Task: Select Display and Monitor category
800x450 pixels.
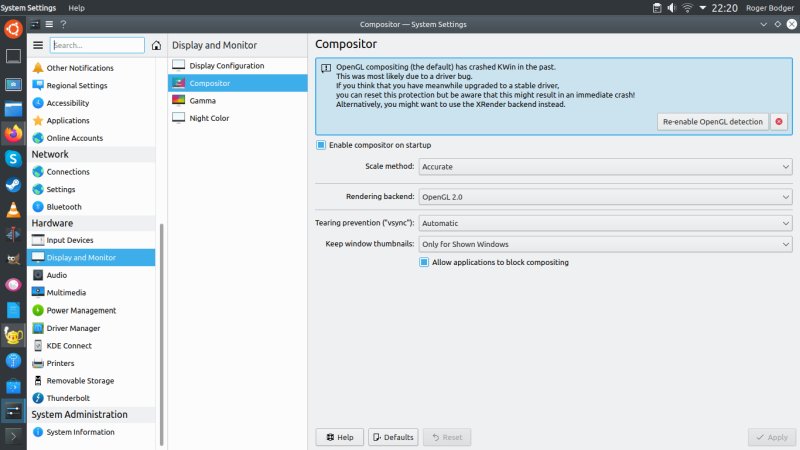Action: coord(91,257)
